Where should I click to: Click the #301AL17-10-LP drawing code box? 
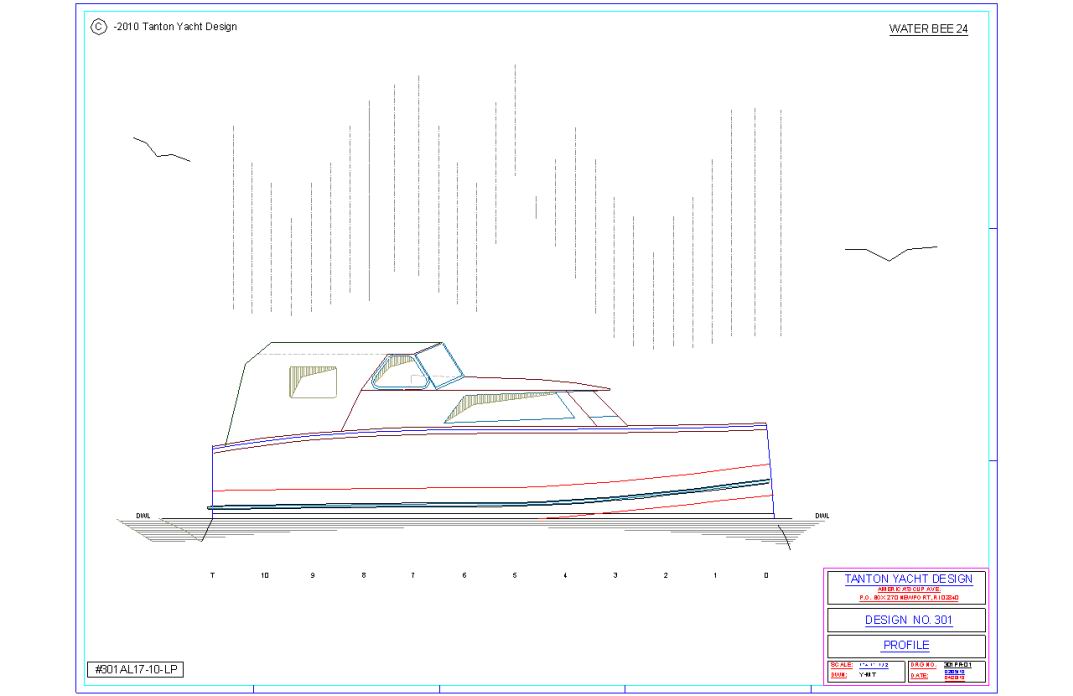pos(135,669)
